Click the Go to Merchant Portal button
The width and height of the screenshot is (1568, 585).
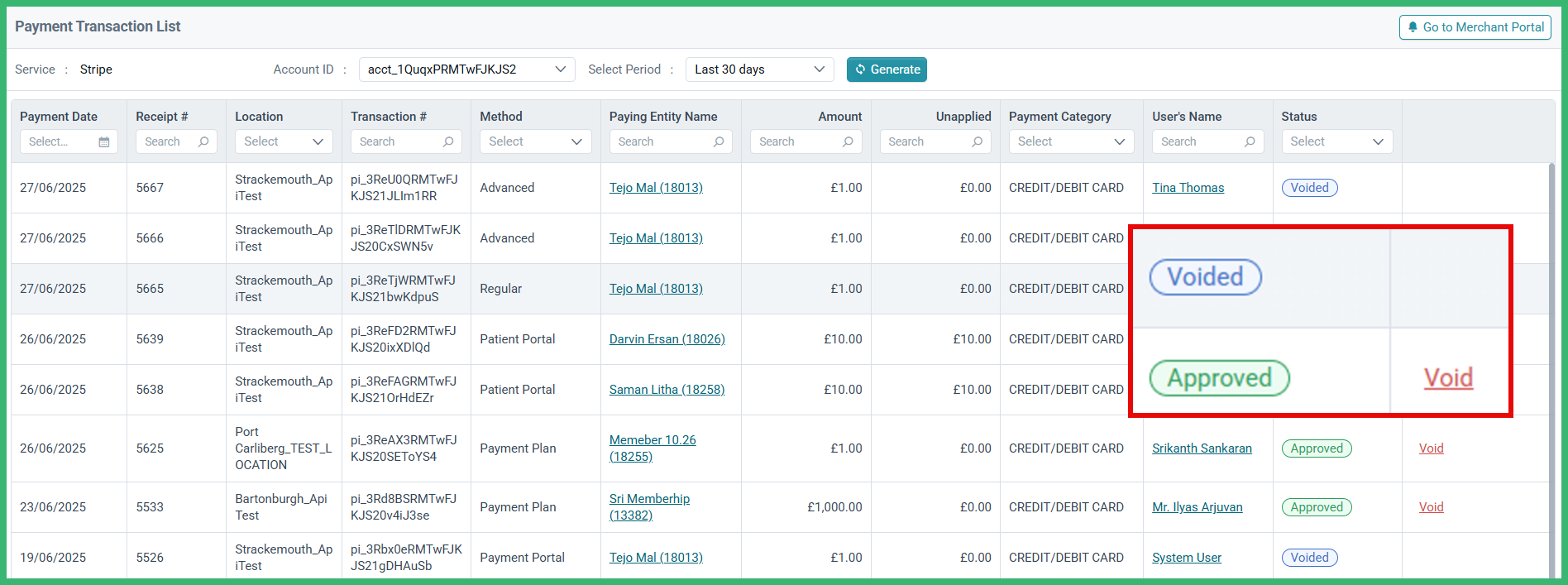[x=1475, y=27]
